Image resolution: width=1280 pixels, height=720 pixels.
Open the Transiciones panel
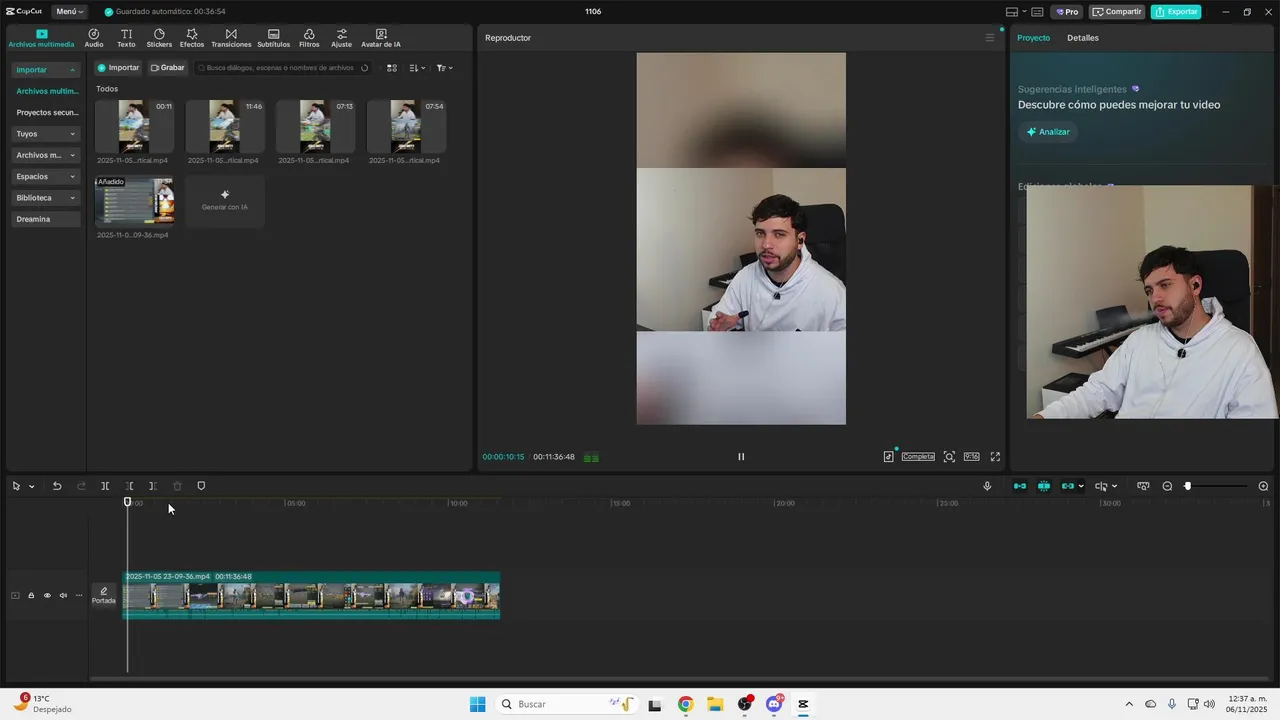231,38
